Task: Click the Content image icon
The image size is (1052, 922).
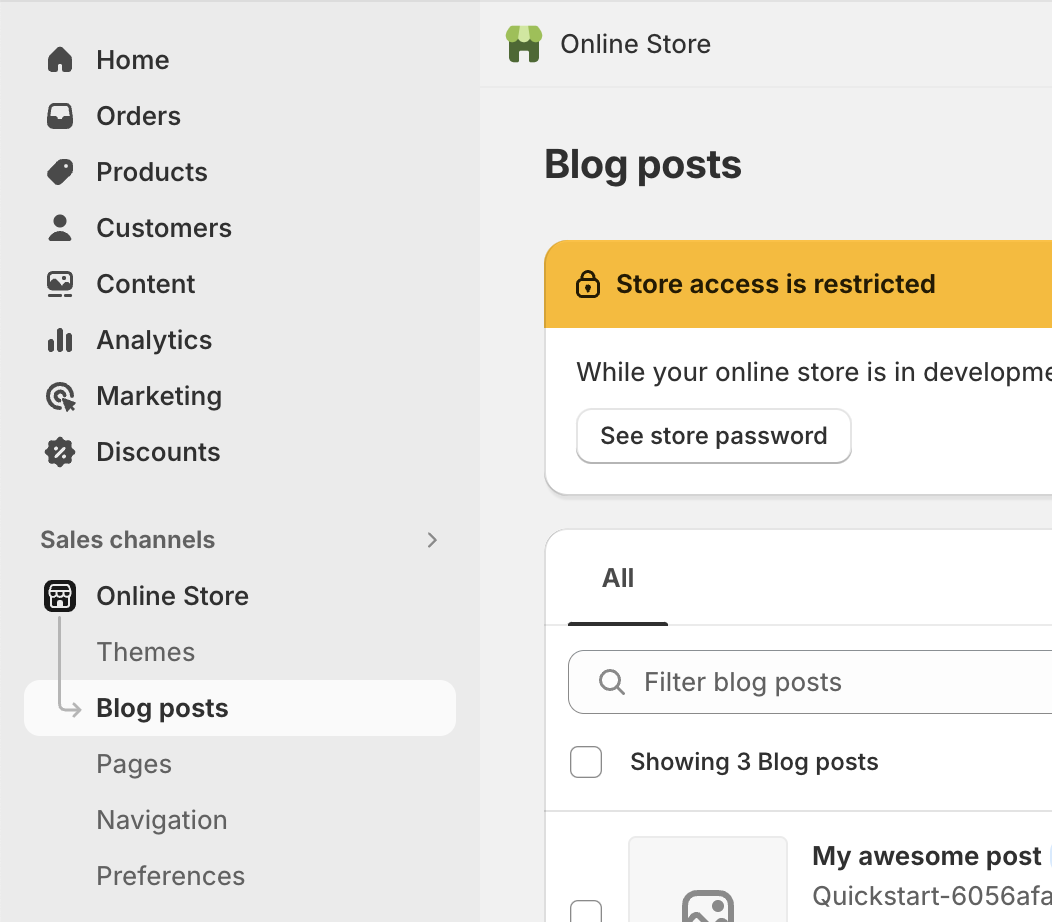Action: [x=60, y=284]
